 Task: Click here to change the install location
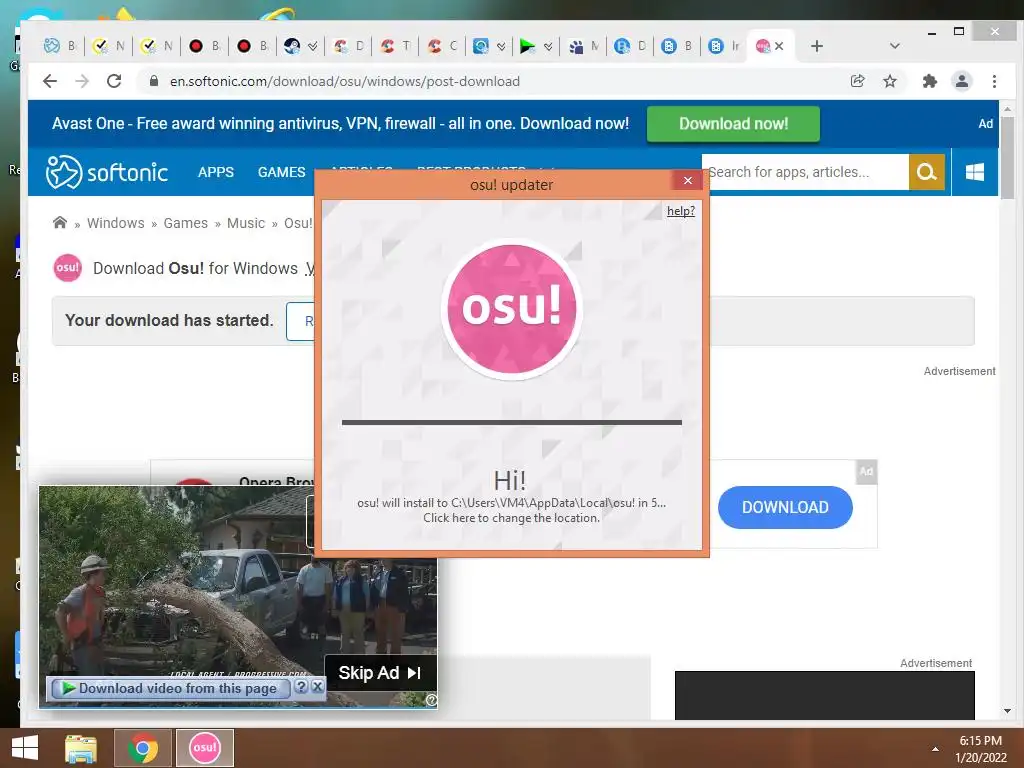pos(511,518)
